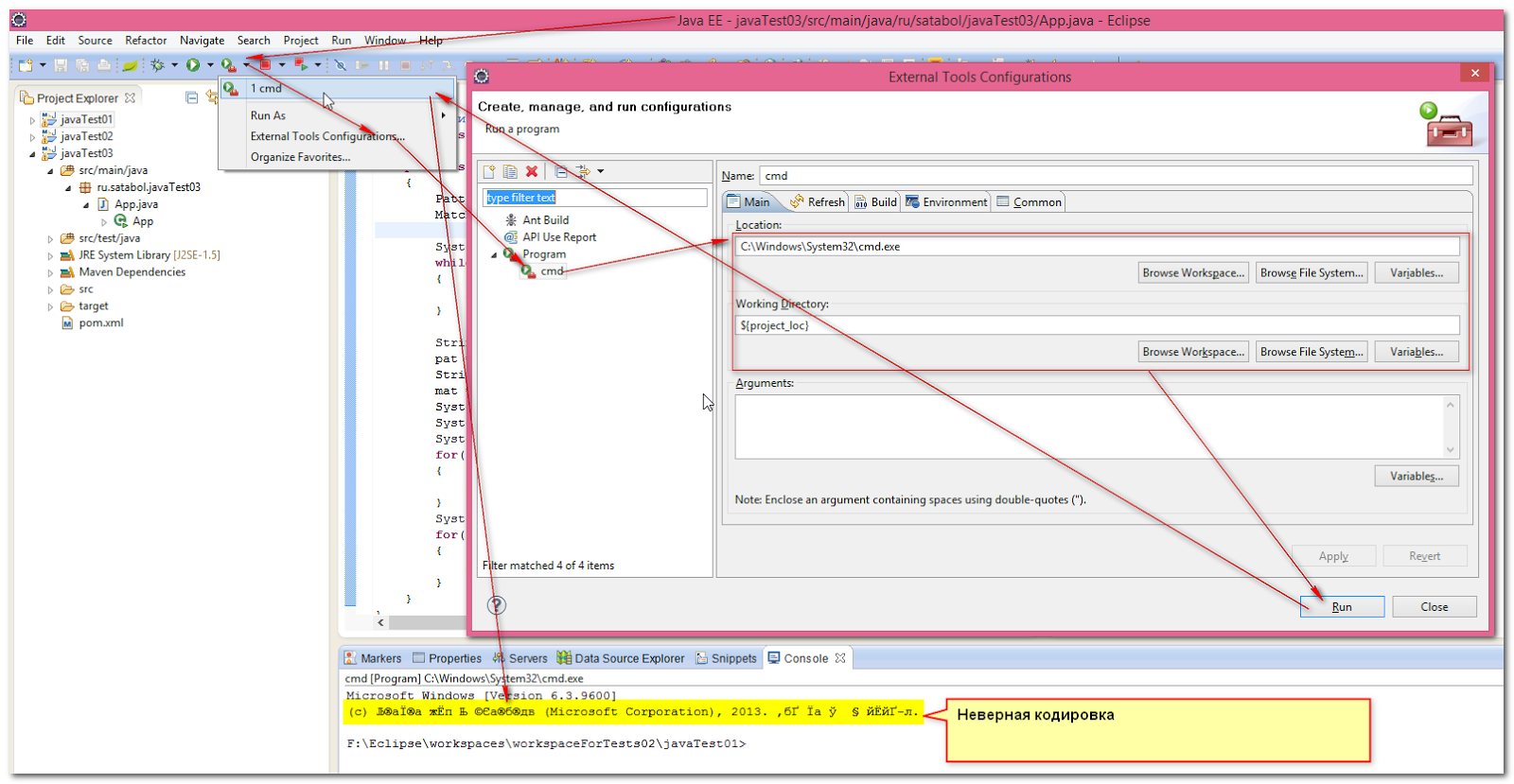Screen dimensions: 1514x784
Task: Click the Print icon in main toolbar
Action: tap(104, 65)
